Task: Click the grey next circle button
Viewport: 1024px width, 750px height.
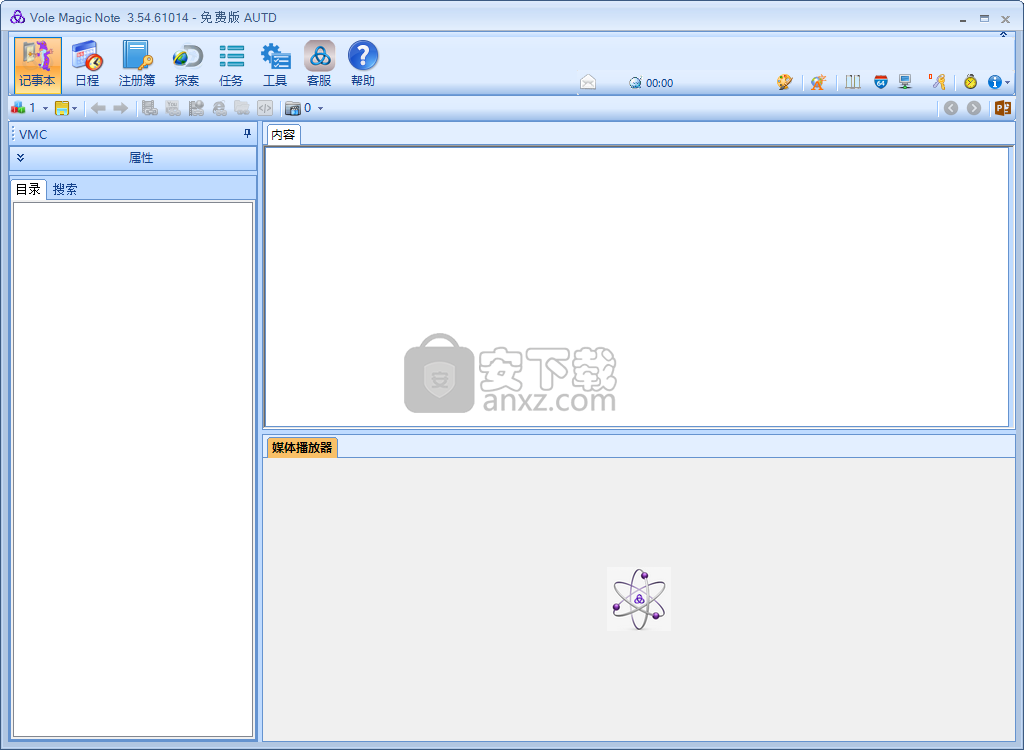Action: coord(974,108)
